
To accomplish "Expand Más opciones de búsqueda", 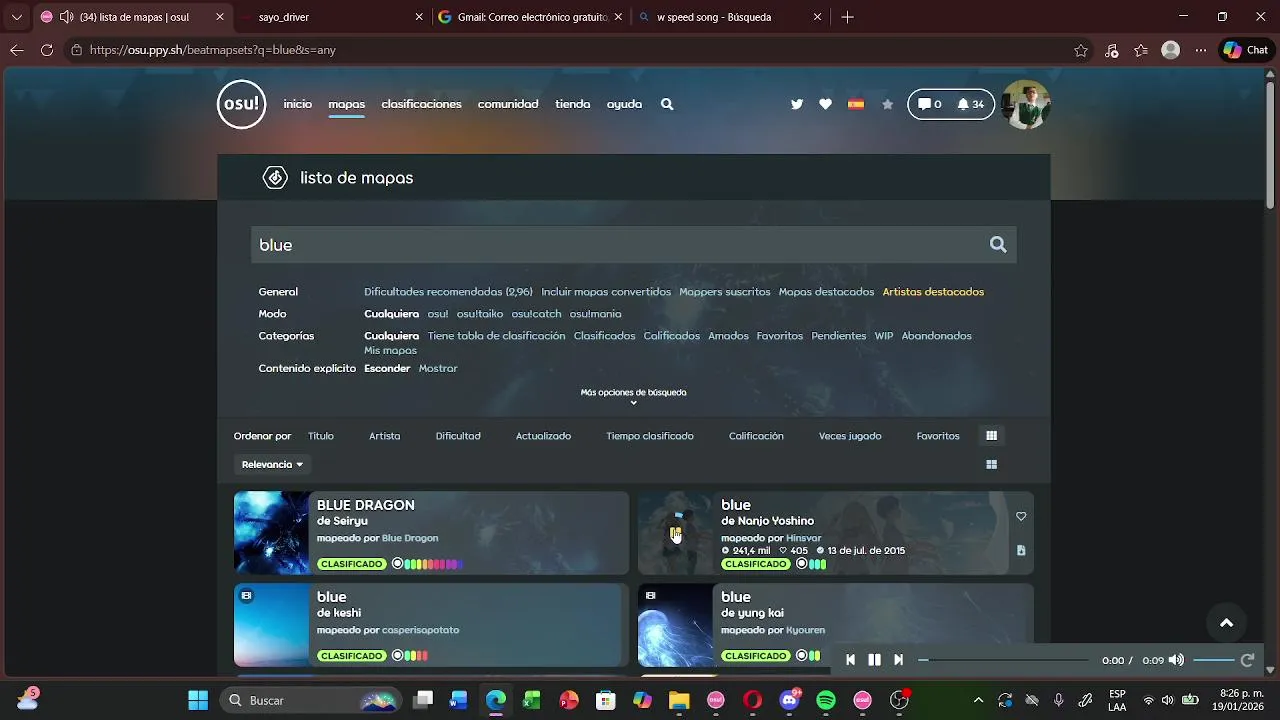I will pos(633,396).
